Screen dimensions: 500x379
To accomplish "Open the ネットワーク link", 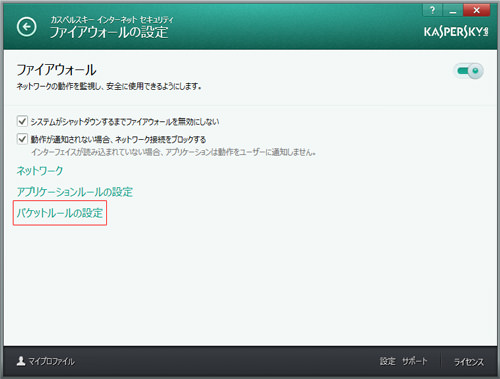I will 40,171.
